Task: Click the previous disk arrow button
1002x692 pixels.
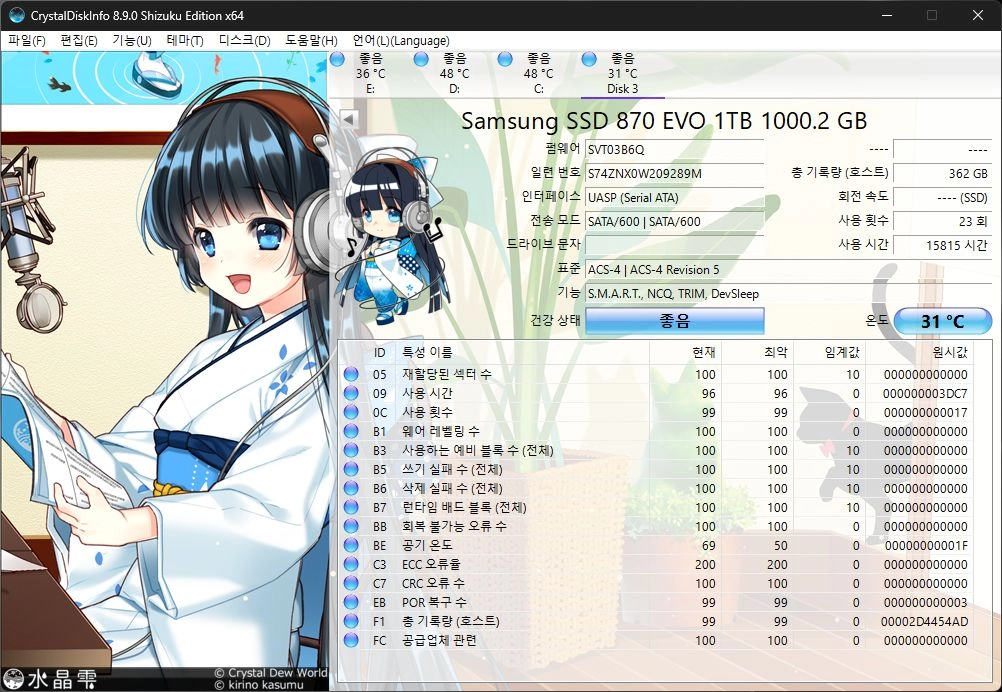Action: point(349,119)
